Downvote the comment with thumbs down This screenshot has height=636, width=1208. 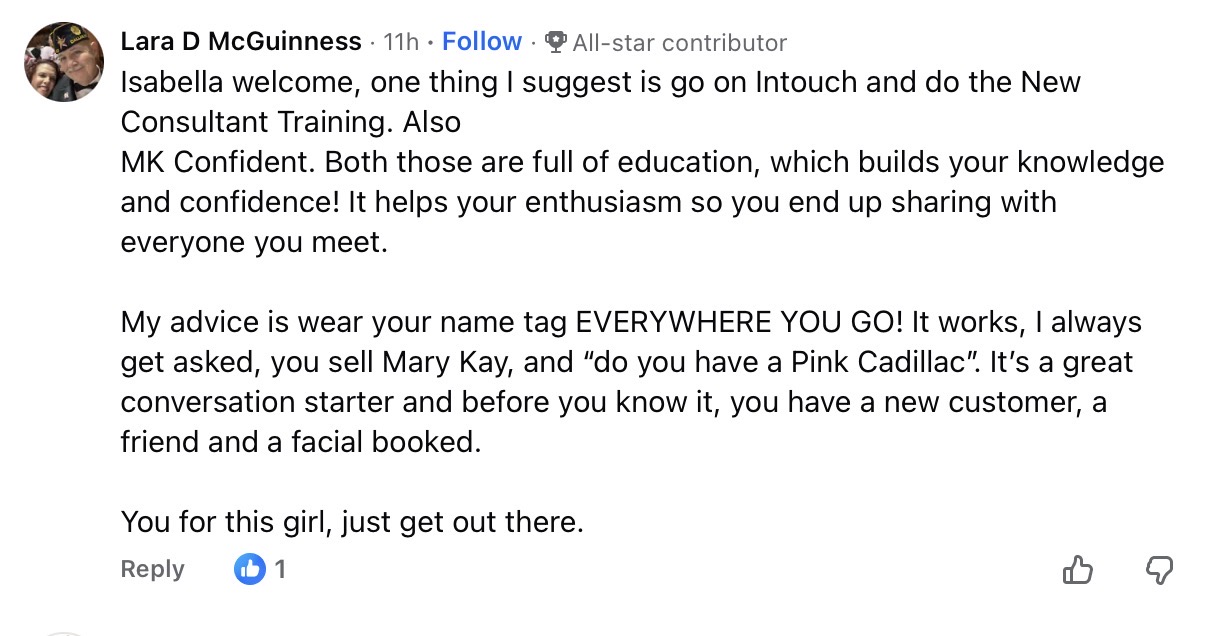click(1158, 570)
